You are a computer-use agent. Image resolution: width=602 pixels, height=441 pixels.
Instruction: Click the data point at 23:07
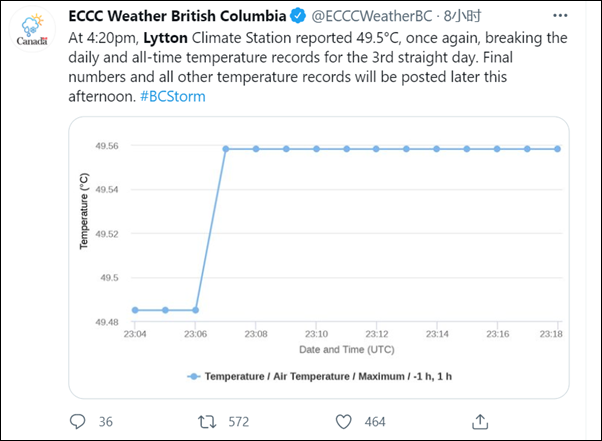coord(226,149)
